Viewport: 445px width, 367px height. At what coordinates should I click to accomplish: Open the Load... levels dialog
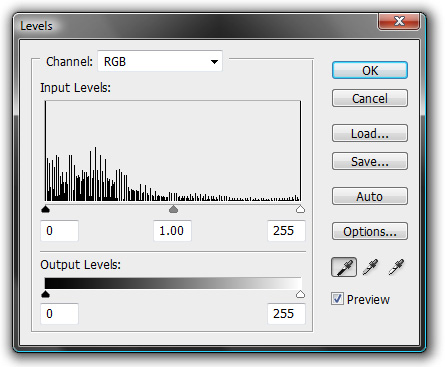tap(370, 133)
